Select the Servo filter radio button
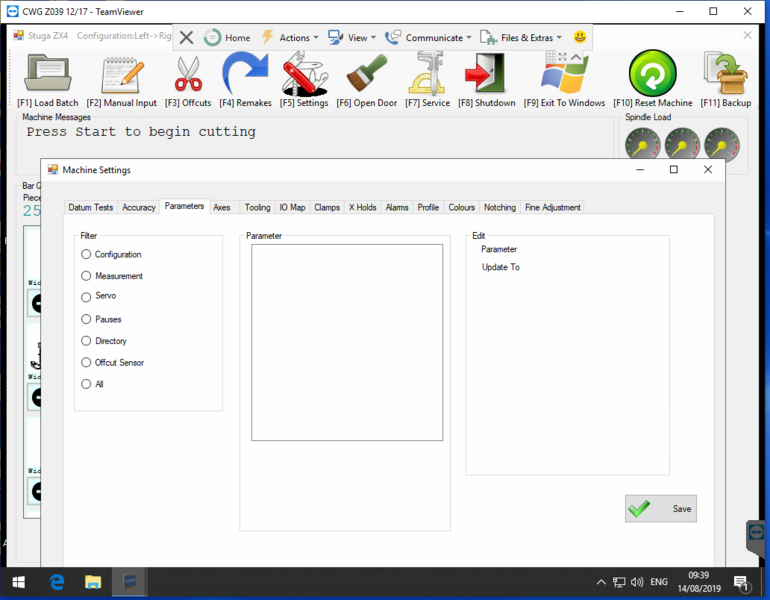Screen dimensions: 770x600 (x=86, y=297)
